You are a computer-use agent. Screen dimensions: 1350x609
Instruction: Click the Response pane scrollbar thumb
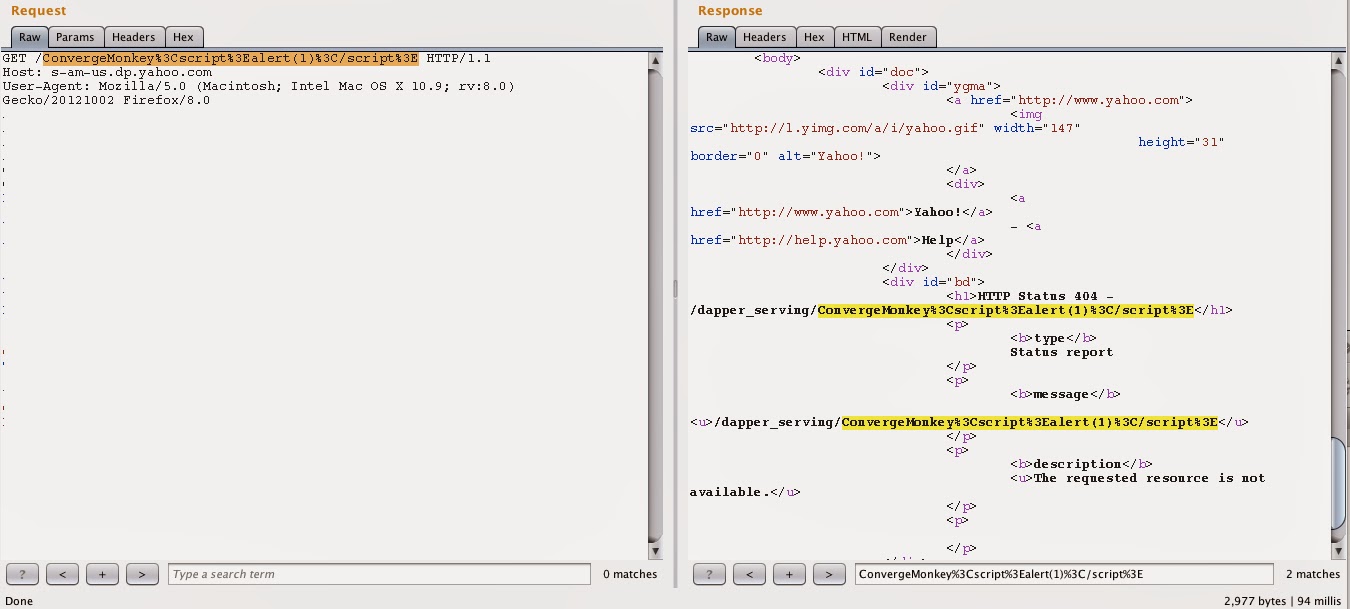[1340, 482]
